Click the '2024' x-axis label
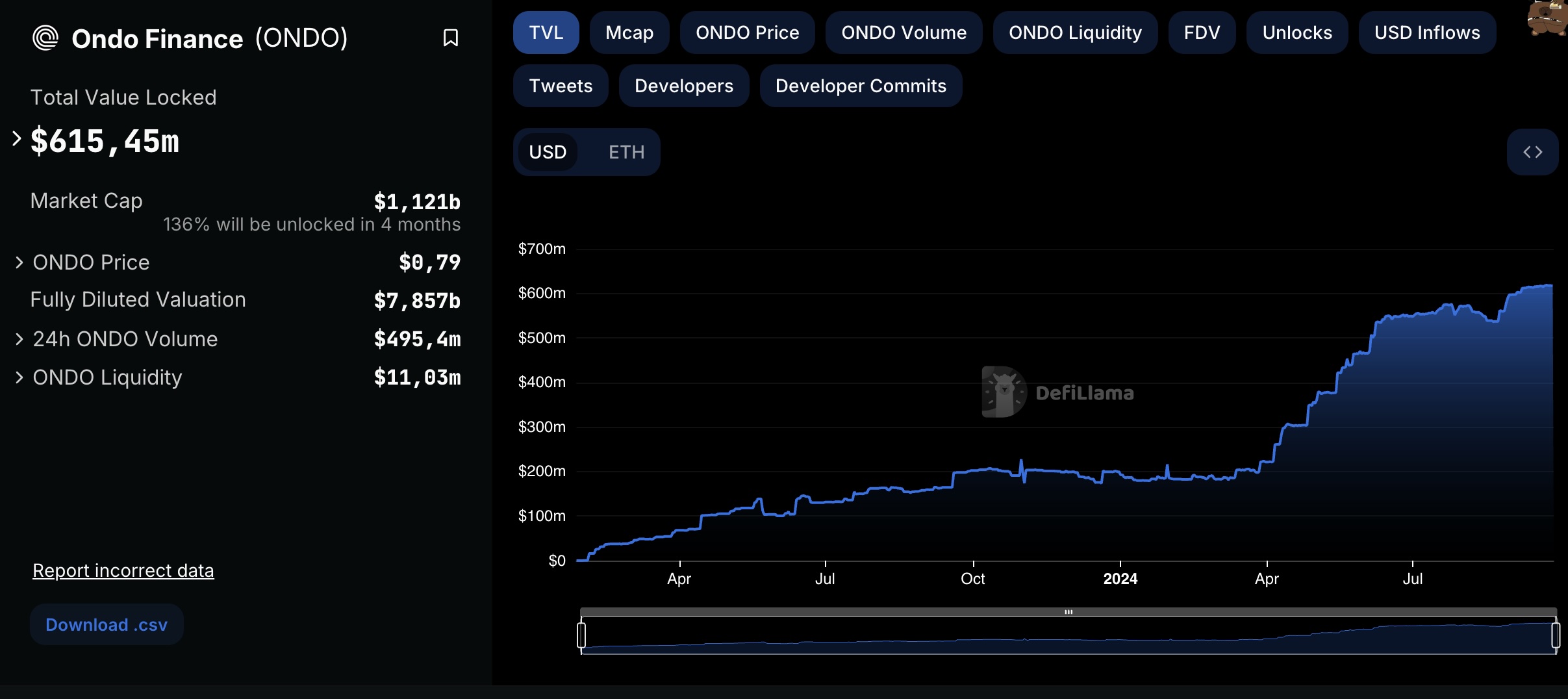This screenshot has height=699, width=1568. (1120, 579)
